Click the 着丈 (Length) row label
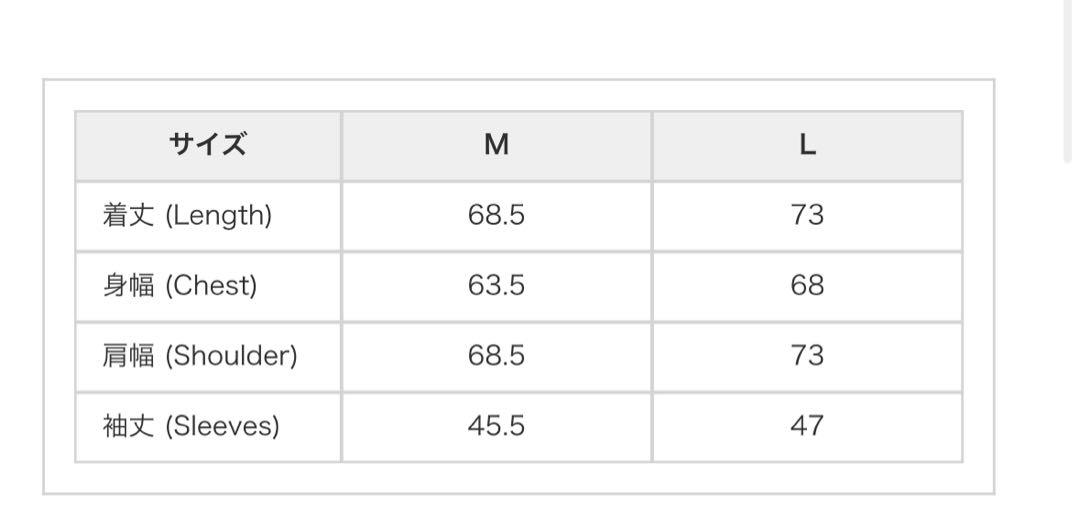Screen dimensions: 1080x532 [187, 216]
